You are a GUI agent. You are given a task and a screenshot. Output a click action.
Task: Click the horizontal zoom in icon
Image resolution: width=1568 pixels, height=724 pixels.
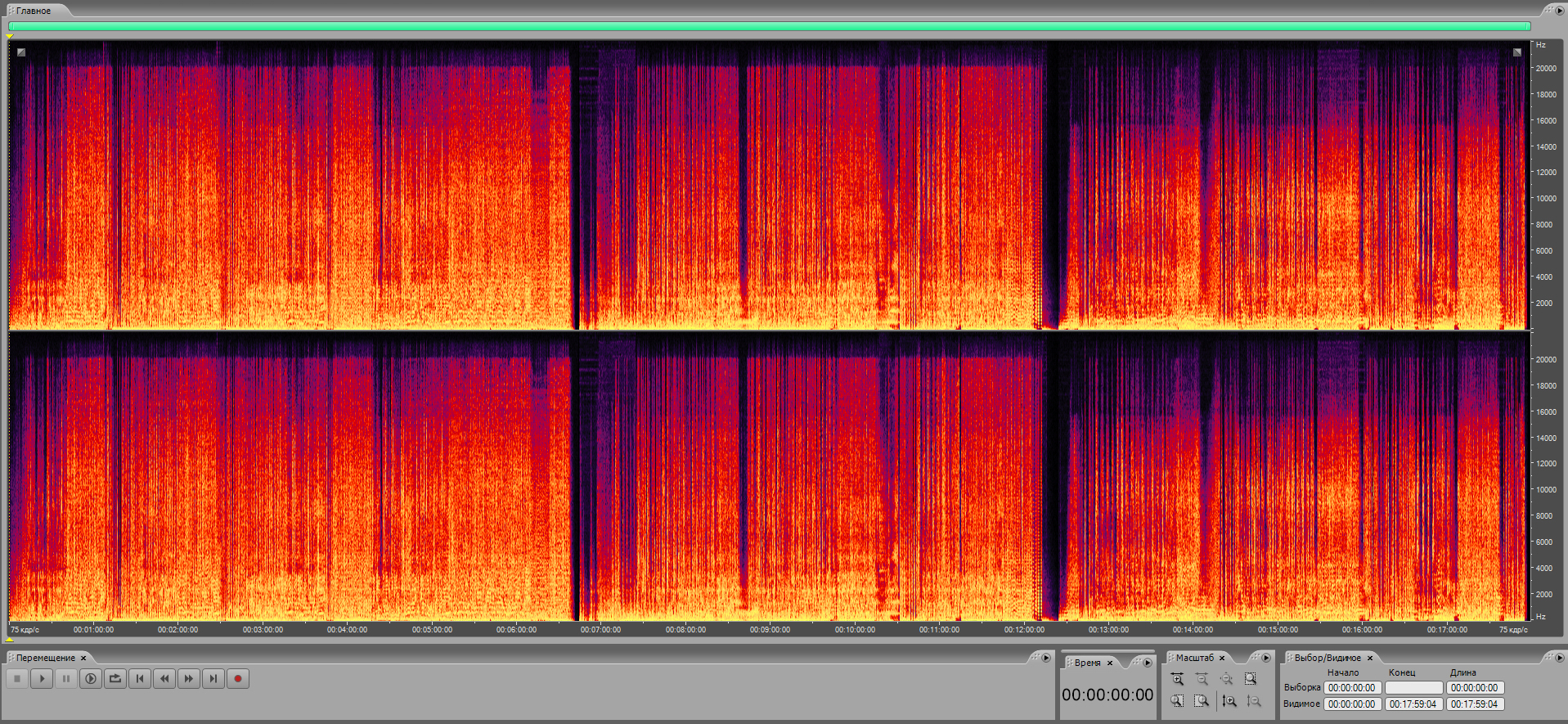[1177, 679]
